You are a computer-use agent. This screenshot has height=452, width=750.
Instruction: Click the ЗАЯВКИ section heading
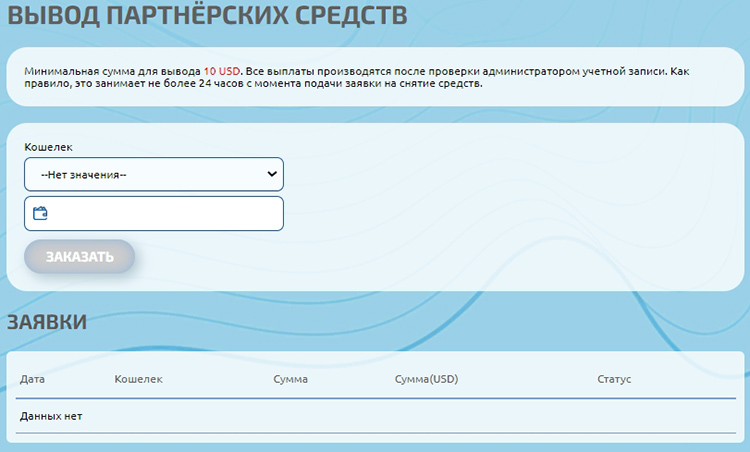point(47,322)
